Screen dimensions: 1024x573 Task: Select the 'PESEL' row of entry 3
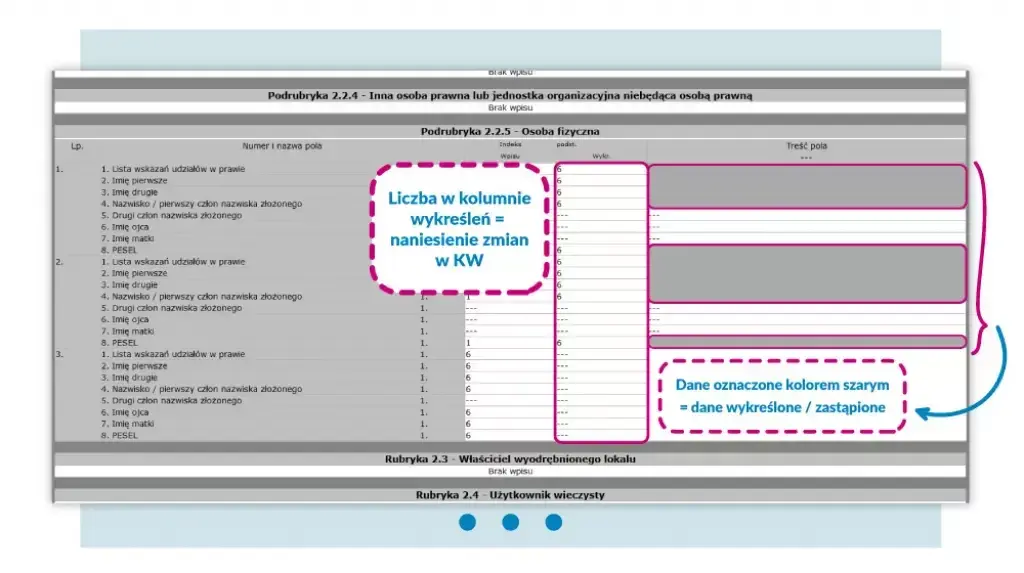click(304, 435)
